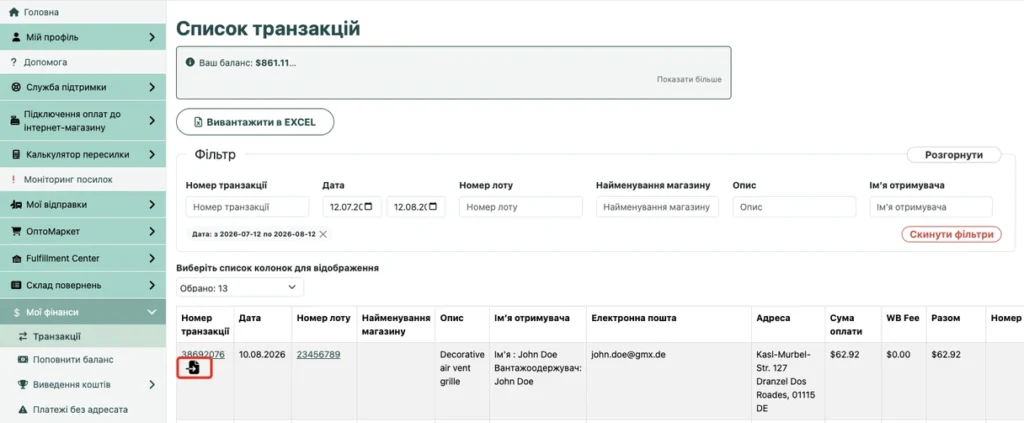Viewport: 1024px width, 423px height.
Task: Open calendar picker of end date 12.08
Action: 432,207
